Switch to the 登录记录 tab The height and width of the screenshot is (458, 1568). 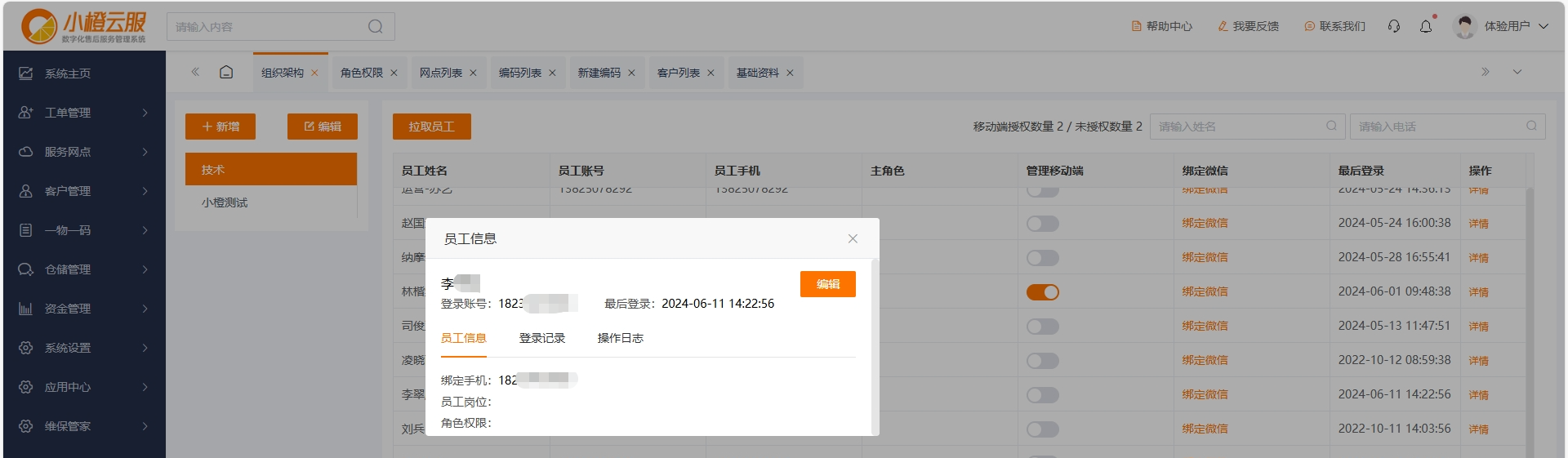[x=541, y=338]
